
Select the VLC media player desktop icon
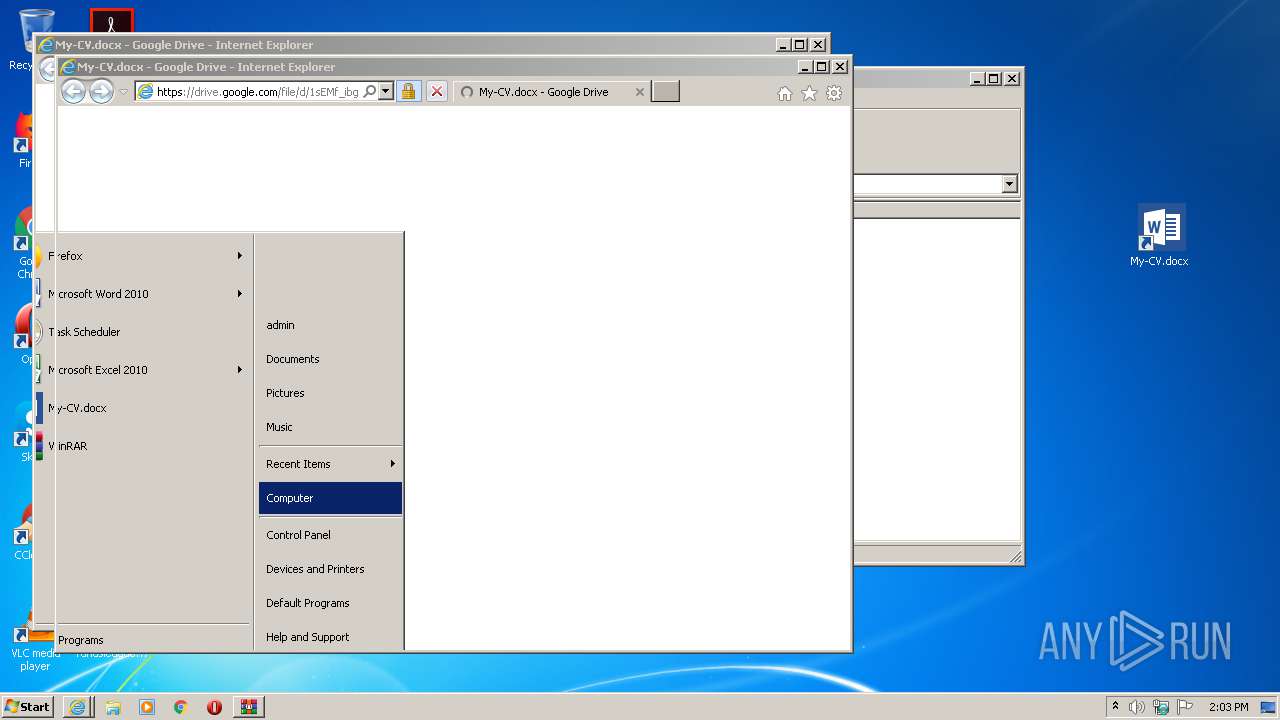pos(34,645)
